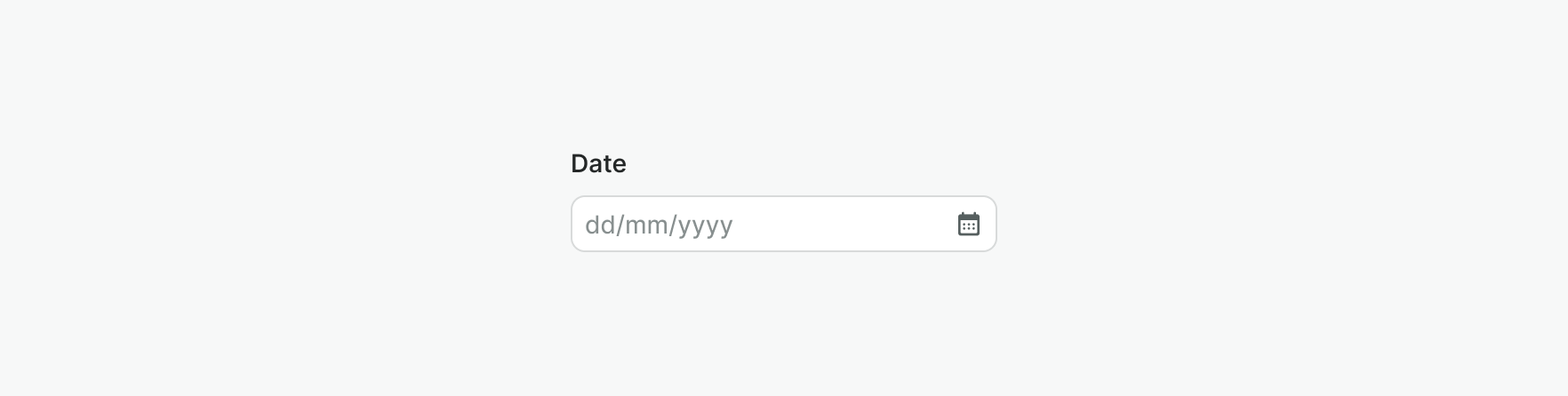The width and height of the screenshot is (1568, 396).
Task: Tap the calendar icon beside dd/mm/yyyy
Action: (x=968, y=224)
